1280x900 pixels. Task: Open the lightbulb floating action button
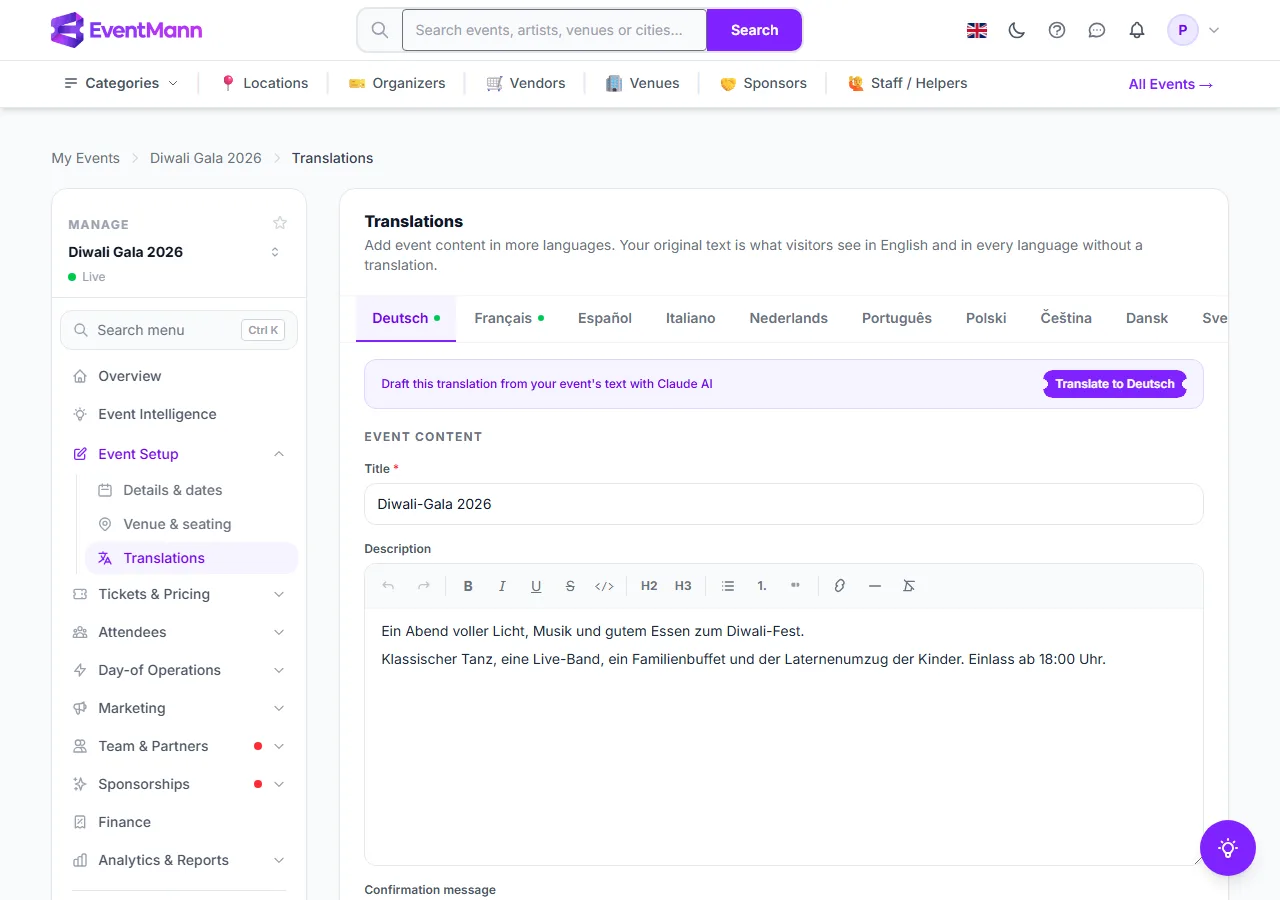1228,848
